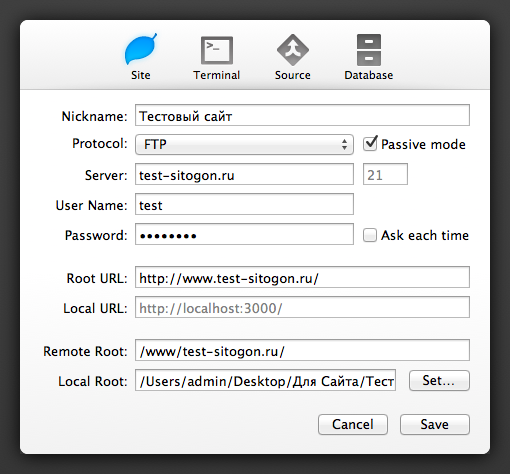Click the User Name field
This screenshot has width=510, height=474.
point(244,204)
